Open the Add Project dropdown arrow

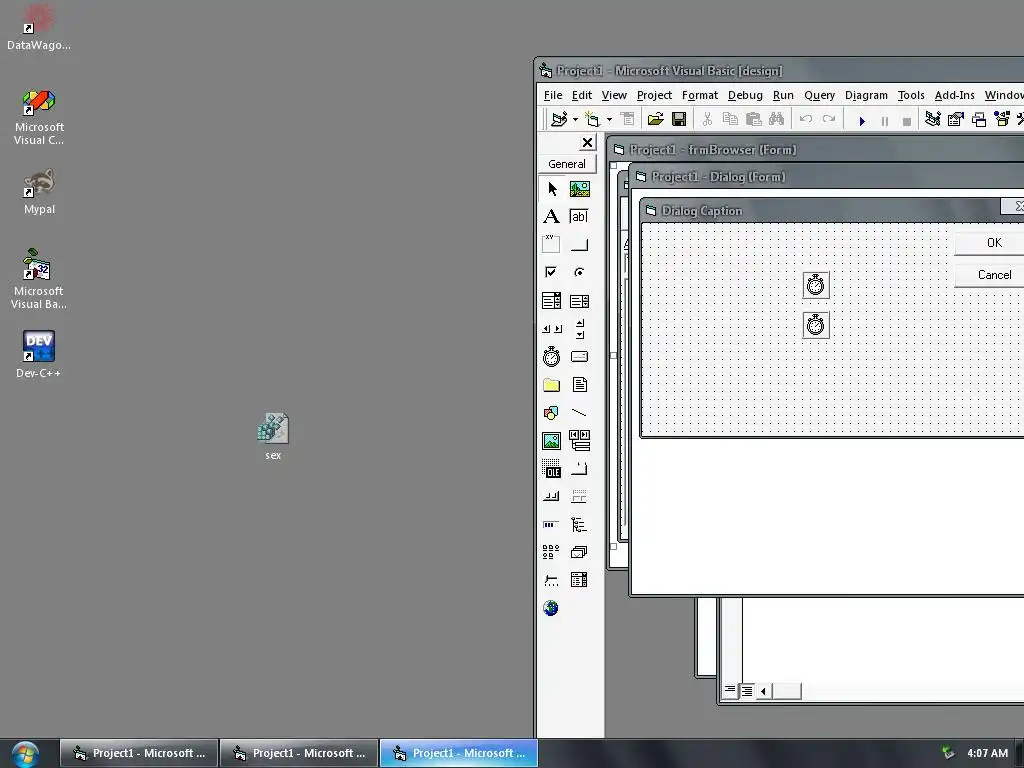(575, 120)
